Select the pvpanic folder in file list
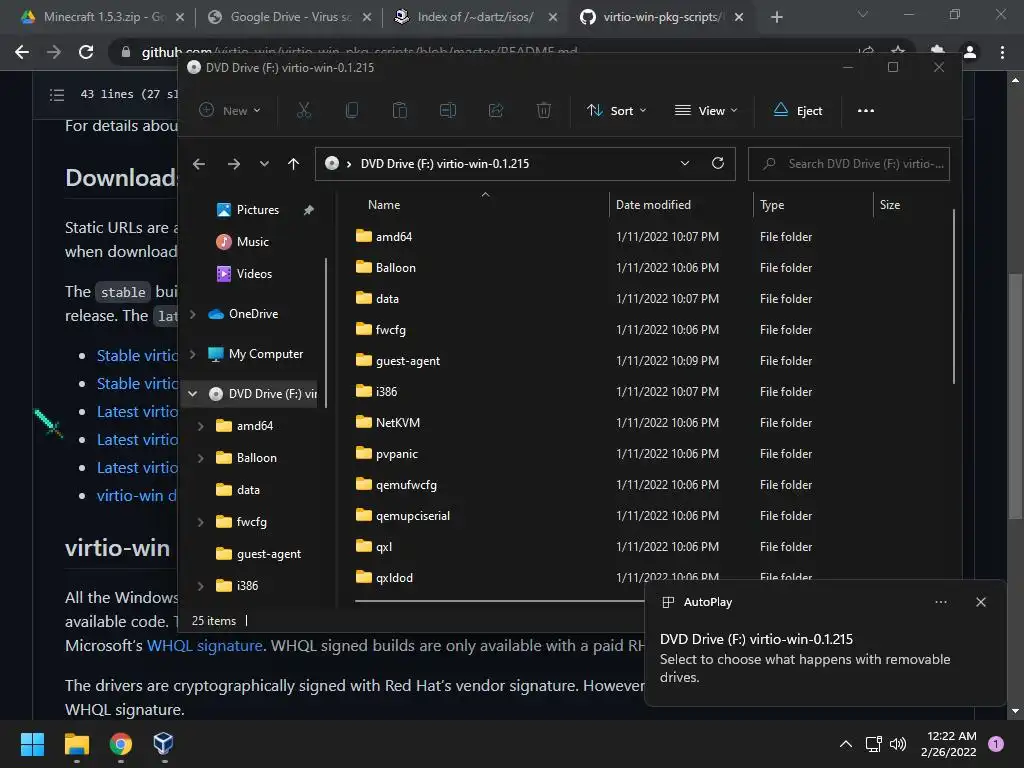 coord(387,454)
